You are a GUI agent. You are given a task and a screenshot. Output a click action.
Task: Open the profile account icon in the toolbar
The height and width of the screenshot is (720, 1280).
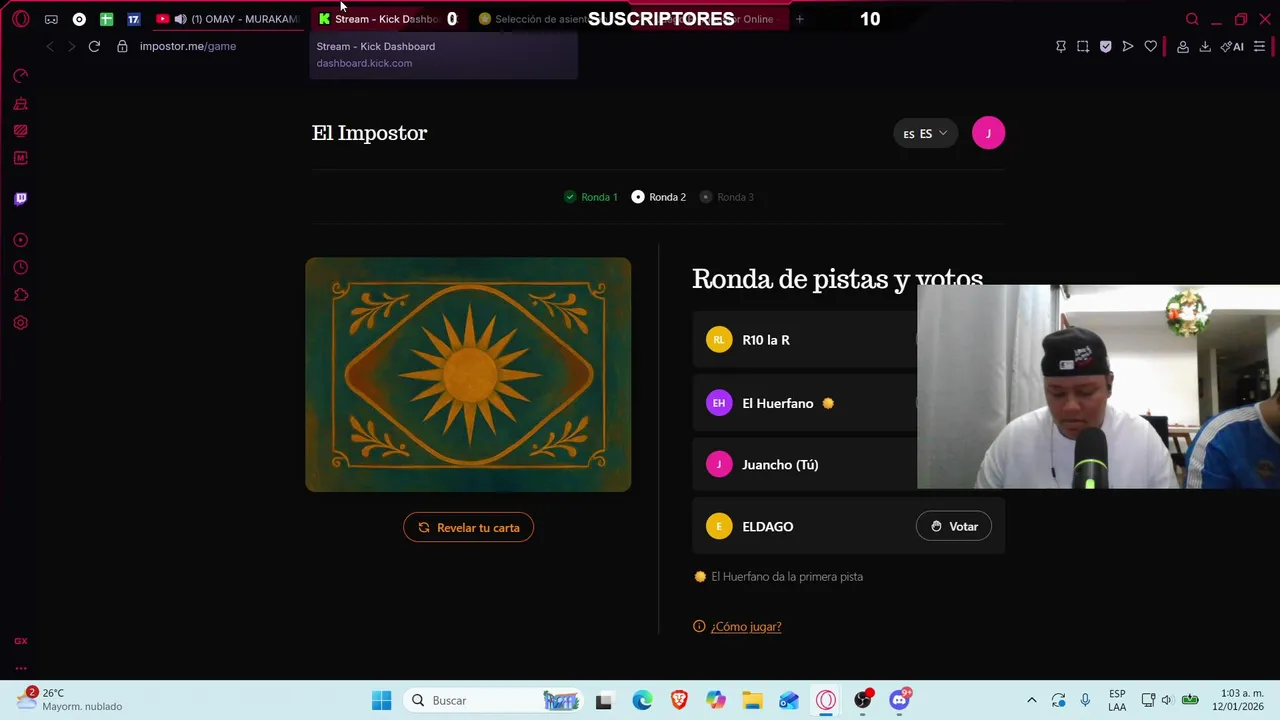1183,46
